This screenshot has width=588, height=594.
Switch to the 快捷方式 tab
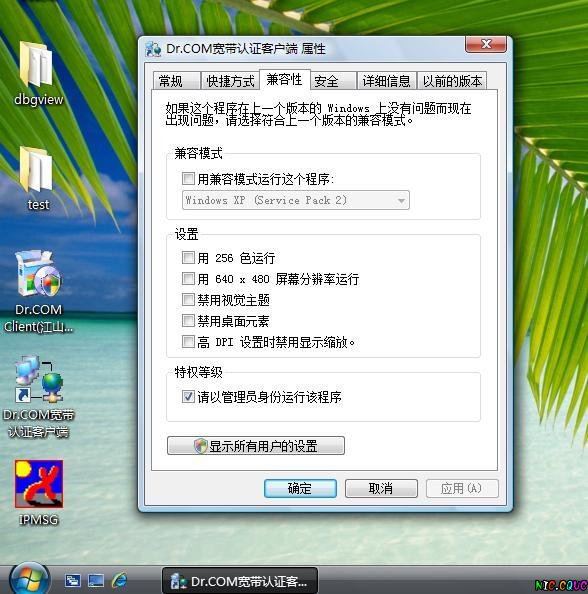tap(230, 81)
